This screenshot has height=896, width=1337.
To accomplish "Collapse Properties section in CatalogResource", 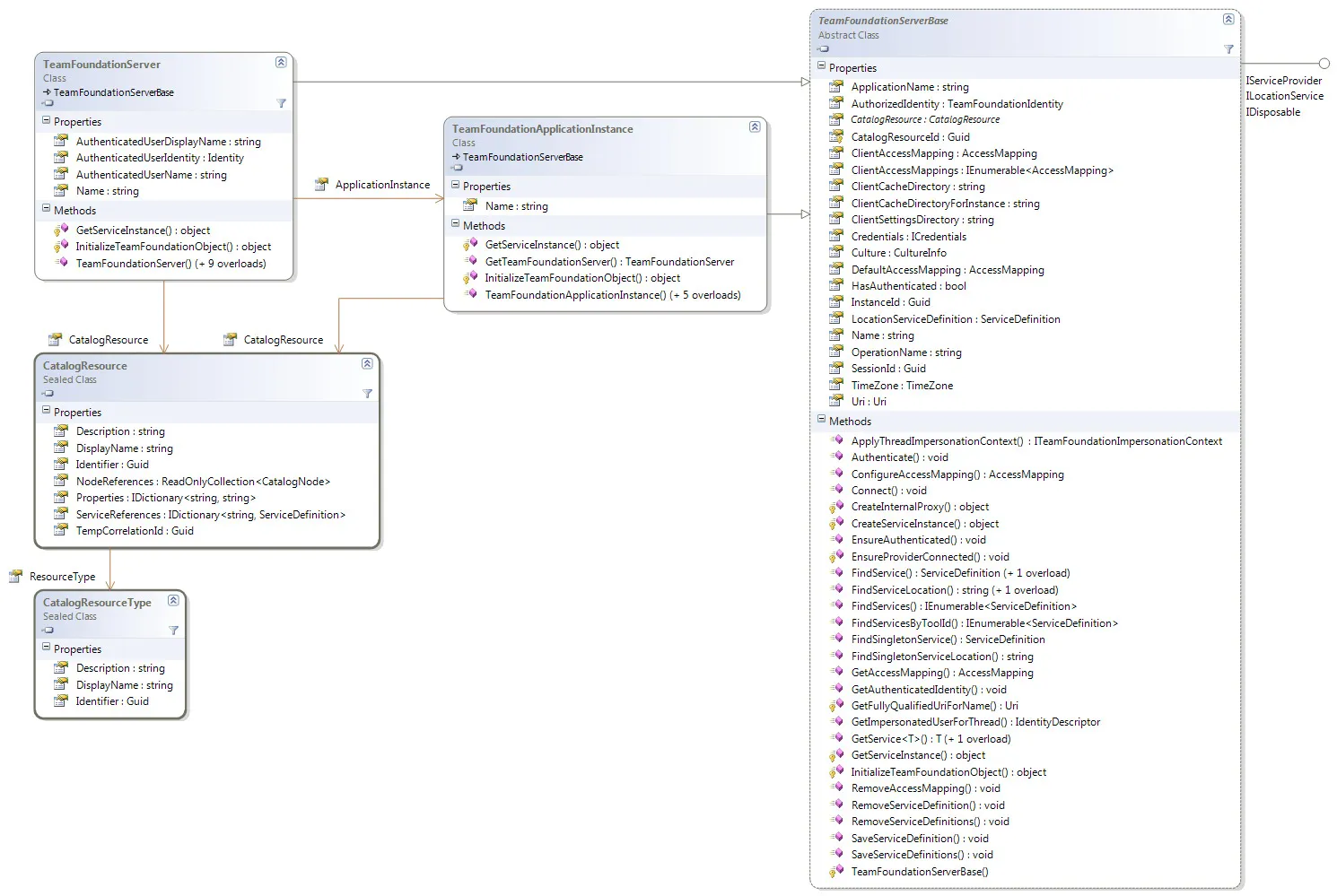I will [x=46, y=411].
